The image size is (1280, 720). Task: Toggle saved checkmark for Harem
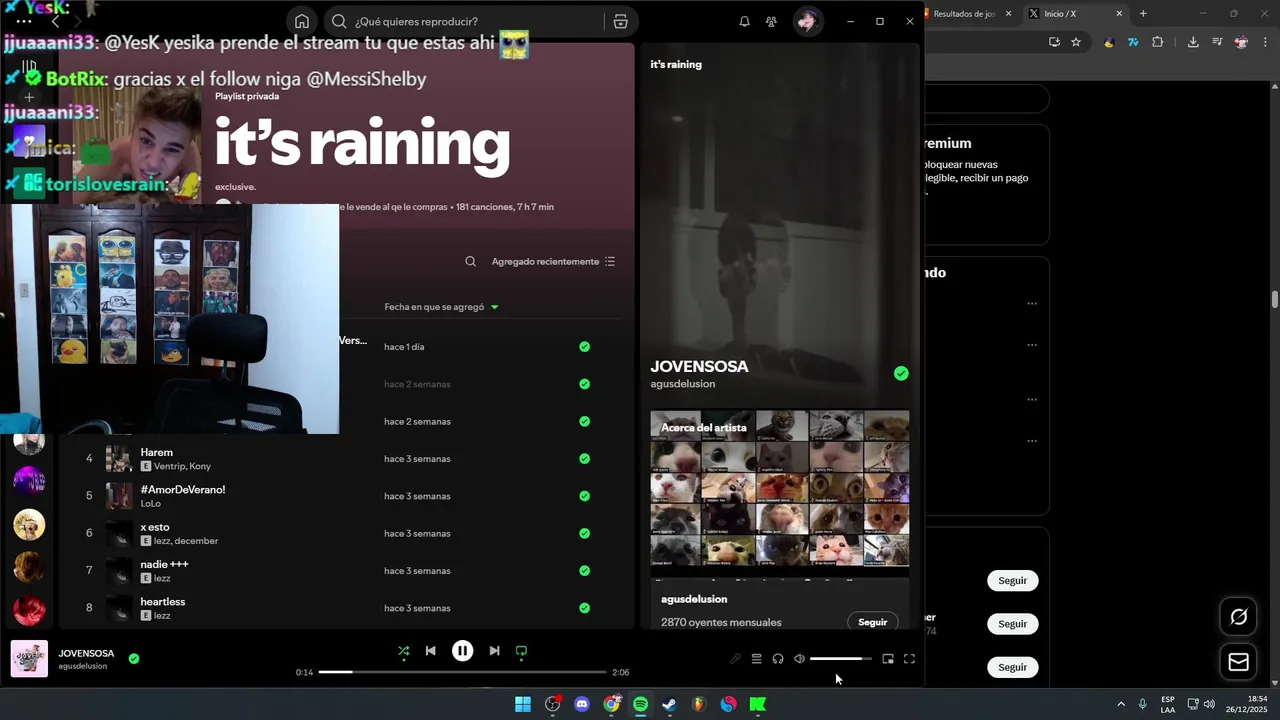(584, 459)
